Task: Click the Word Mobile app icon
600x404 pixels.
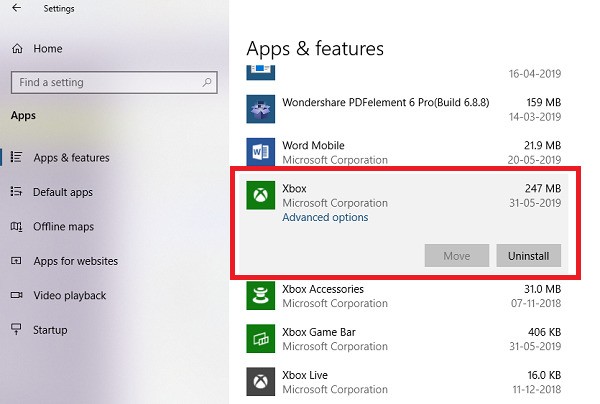Action: (261, 152)
